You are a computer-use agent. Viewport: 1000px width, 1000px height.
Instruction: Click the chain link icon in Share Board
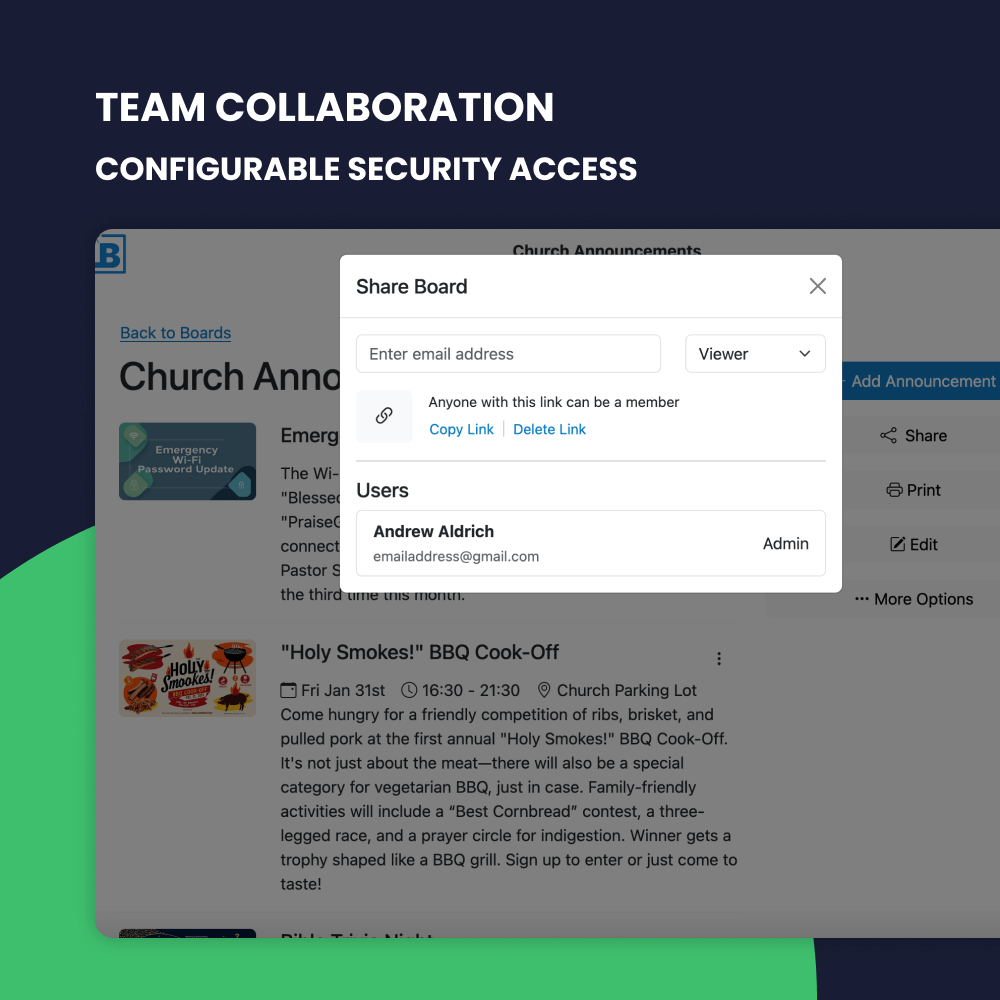coord(384,415)
